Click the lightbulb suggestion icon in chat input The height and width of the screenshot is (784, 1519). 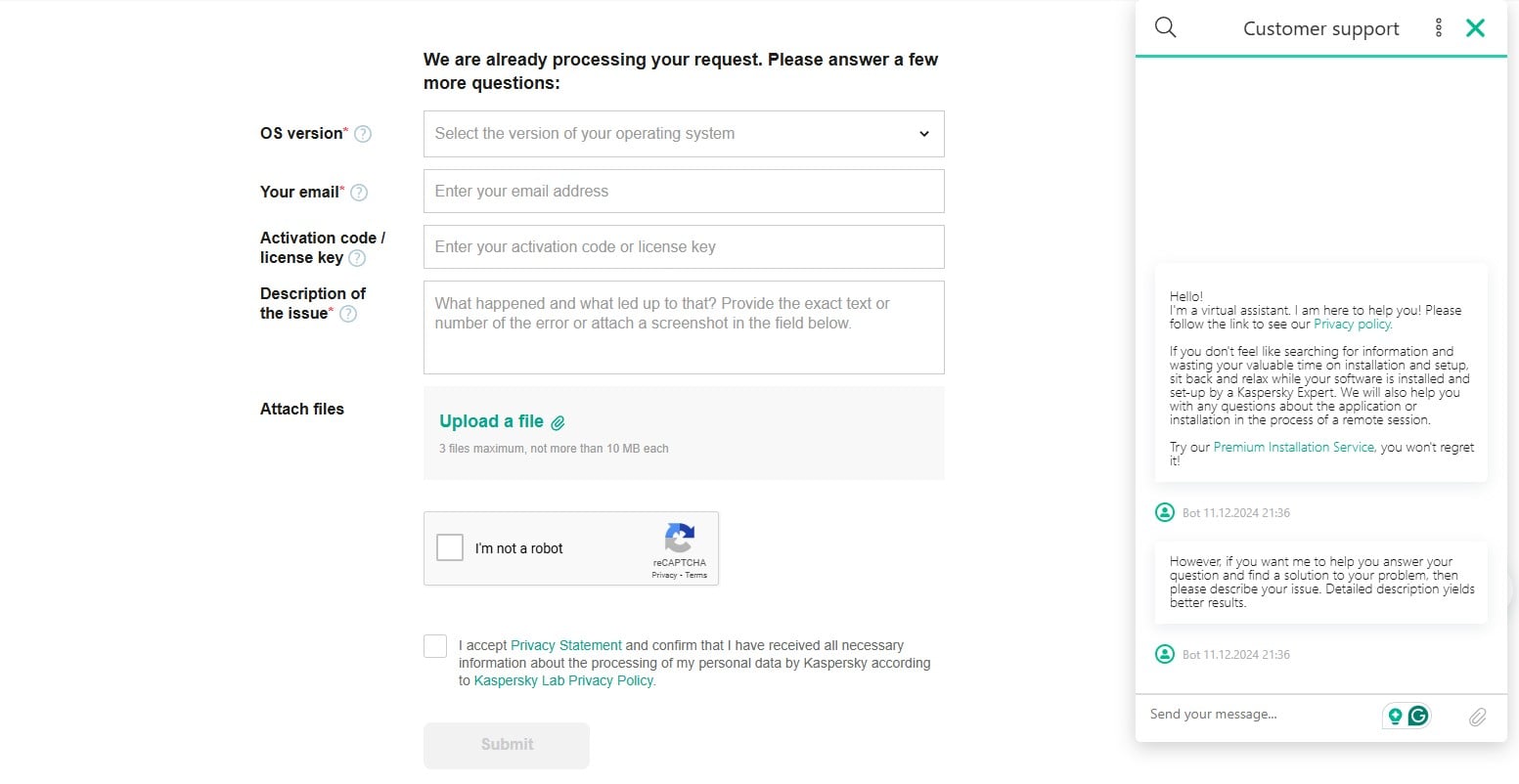click(1395, 716)
